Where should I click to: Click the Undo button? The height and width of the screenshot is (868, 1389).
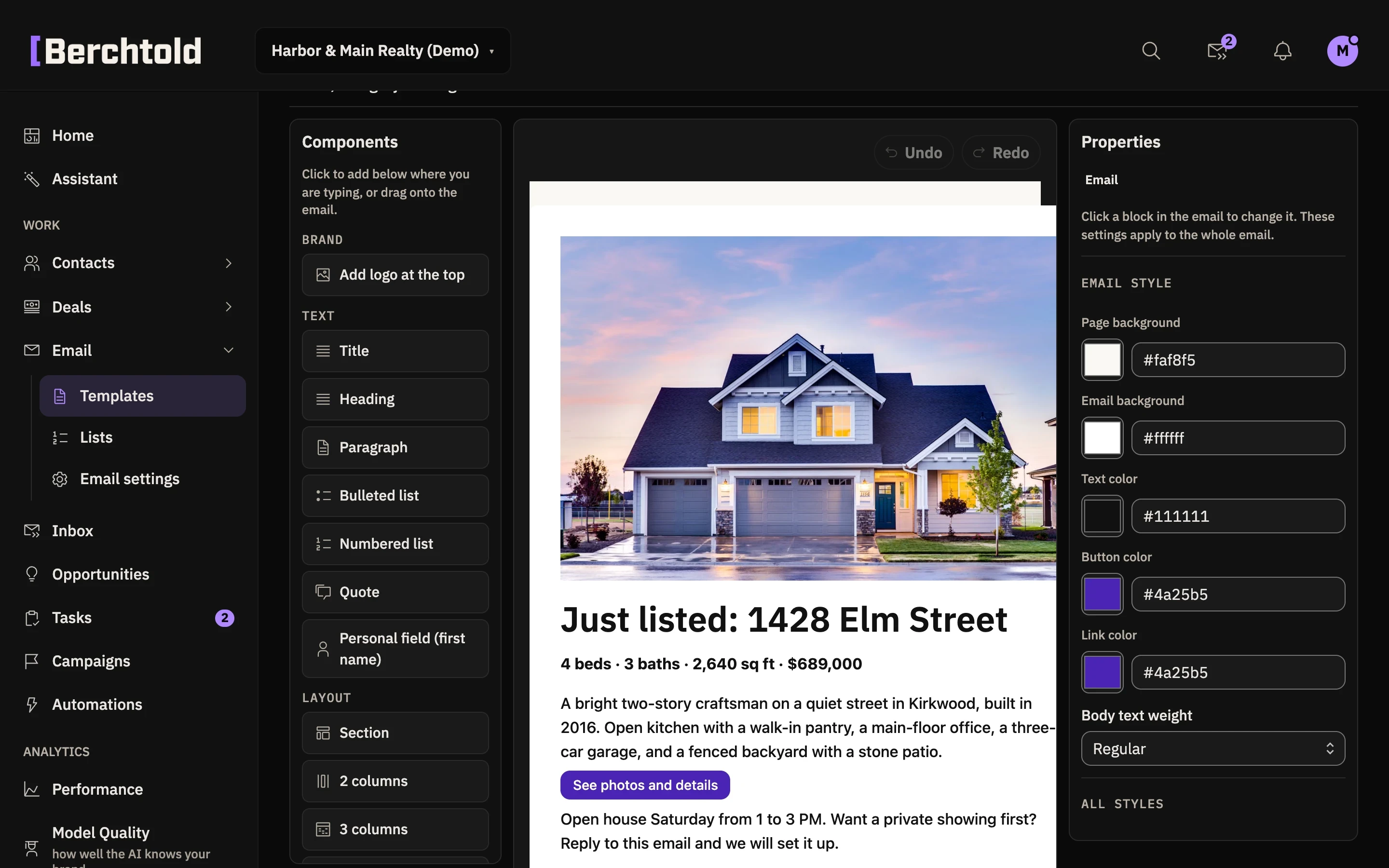pos(914,153)
